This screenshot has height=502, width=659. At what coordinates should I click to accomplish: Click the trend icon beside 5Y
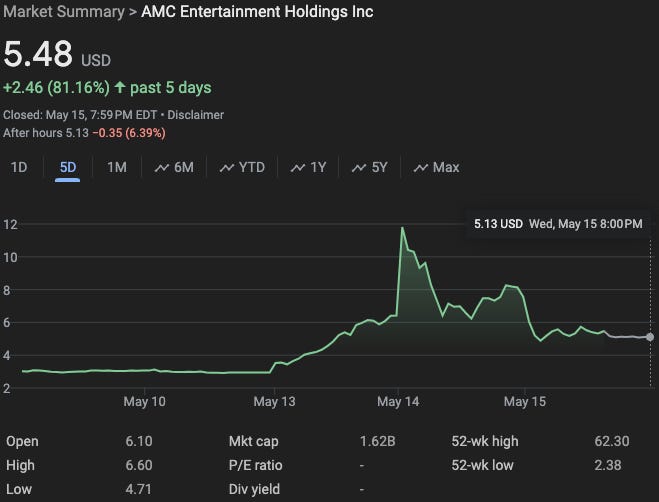click(359, 168)
